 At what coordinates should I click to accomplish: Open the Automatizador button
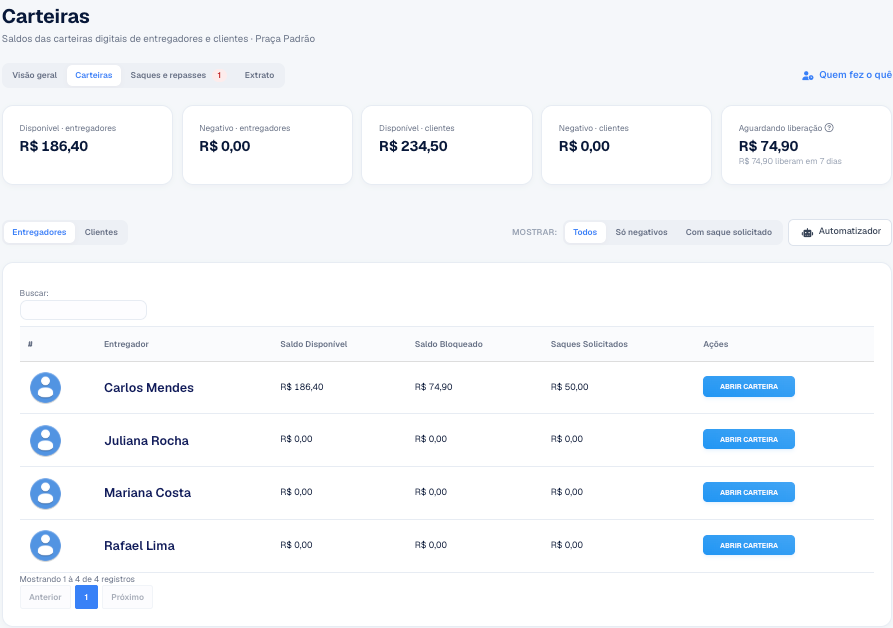[x=840, y=232]
